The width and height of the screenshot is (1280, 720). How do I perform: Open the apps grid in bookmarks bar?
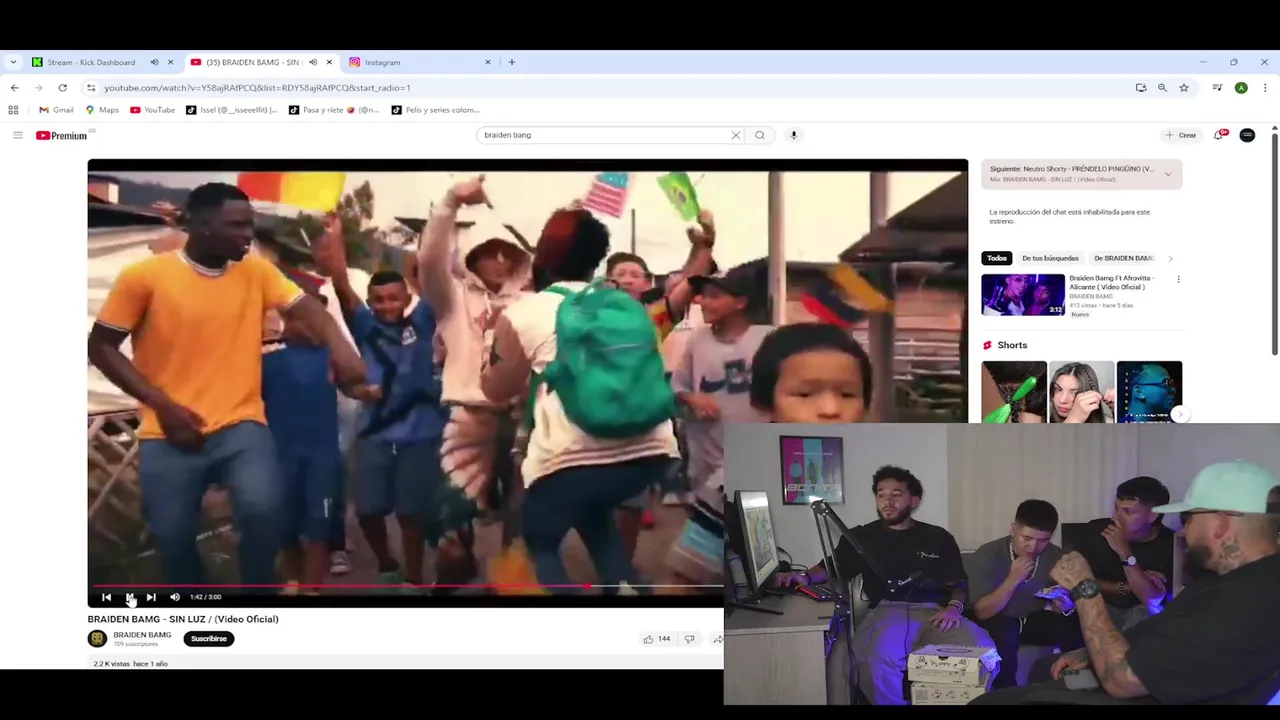tap(13, 110)
